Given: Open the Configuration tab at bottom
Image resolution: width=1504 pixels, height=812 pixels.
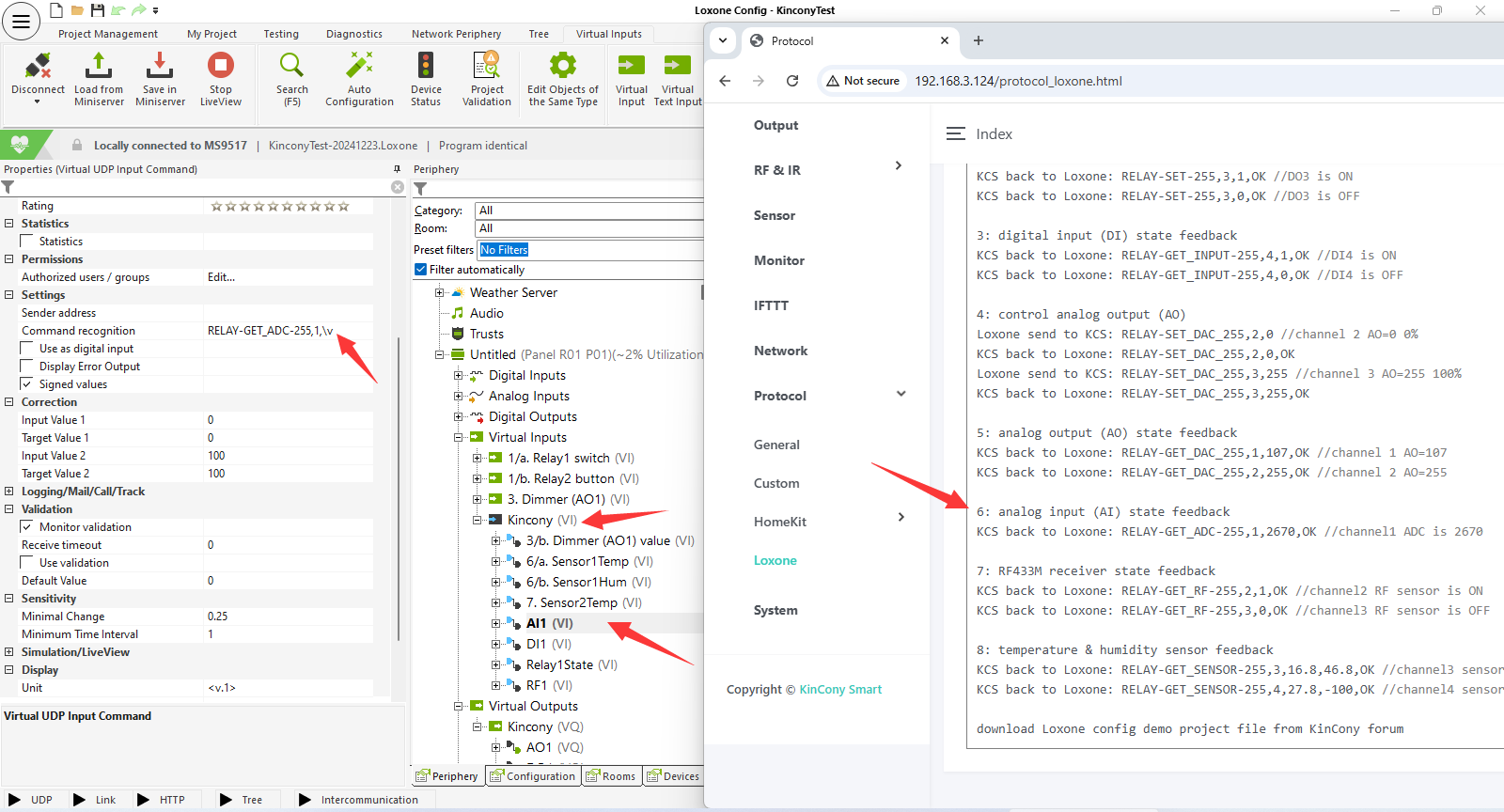Looking at the screenshot, I should tap(533, 776).
